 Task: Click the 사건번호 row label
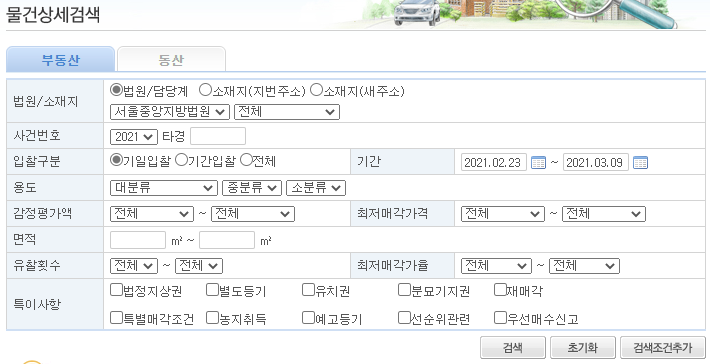[37, 135]
